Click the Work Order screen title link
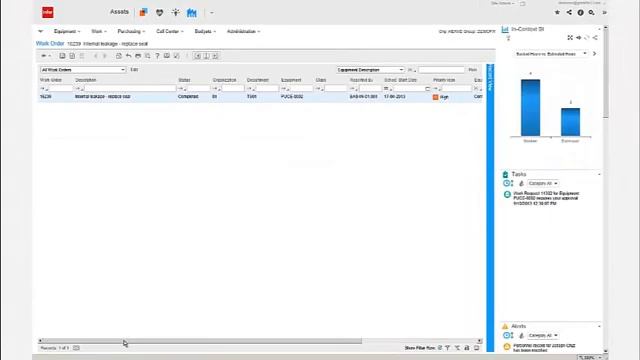Screen dimensions: 640x360 (50, 43)
